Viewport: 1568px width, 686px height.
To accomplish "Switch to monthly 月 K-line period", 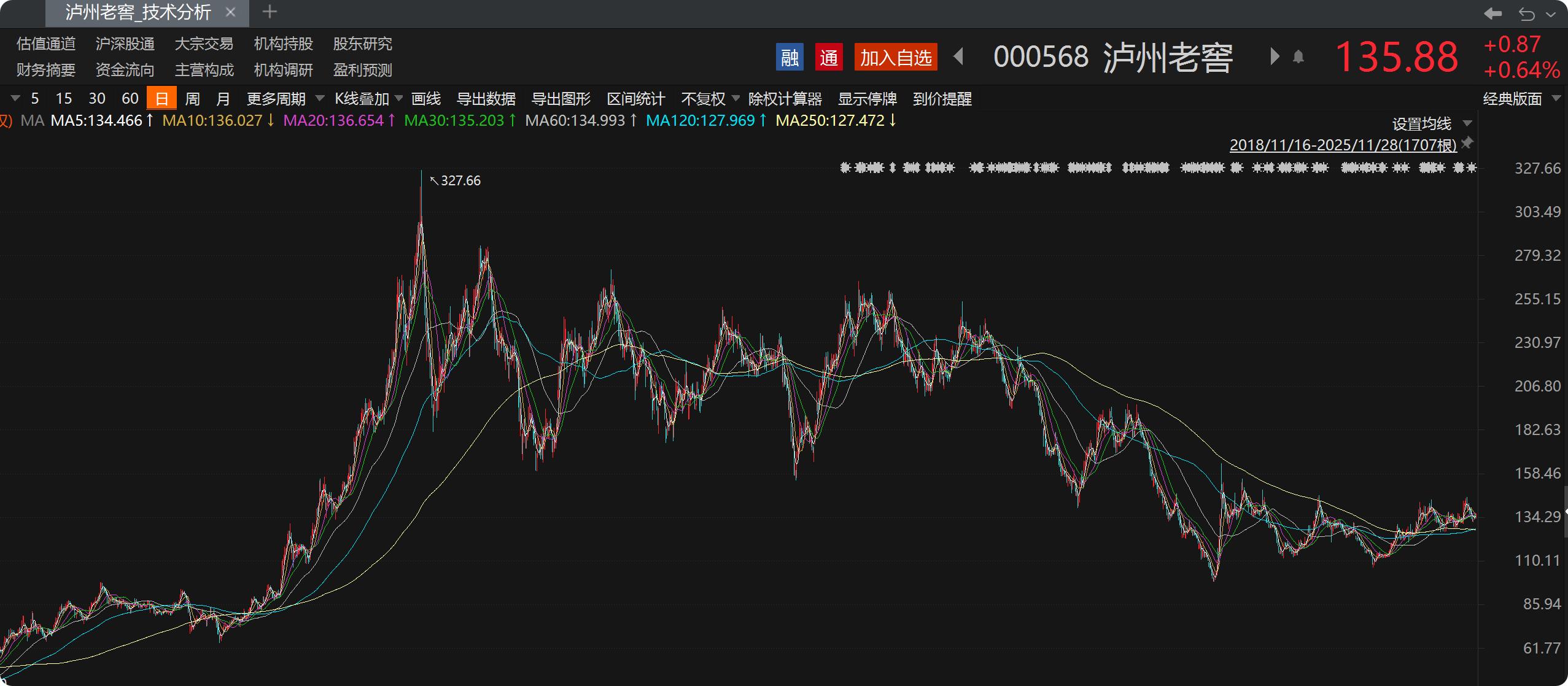I will [223, 99].
